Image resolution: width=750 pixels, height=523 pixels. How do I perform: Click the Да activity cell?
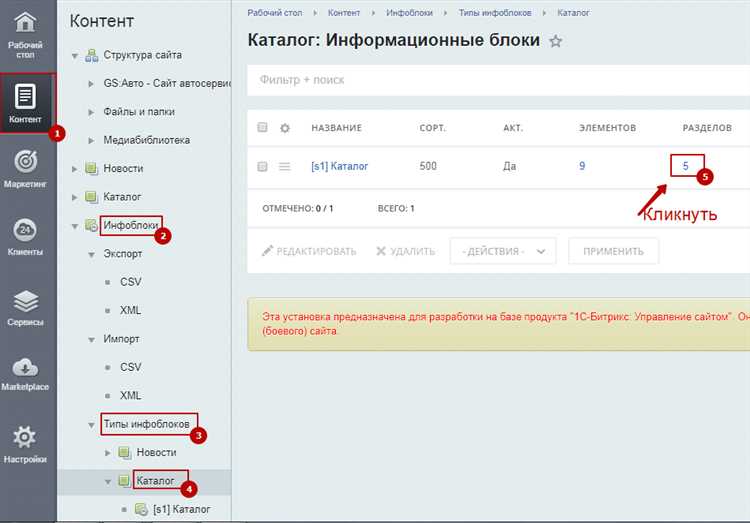pos(509,166)
